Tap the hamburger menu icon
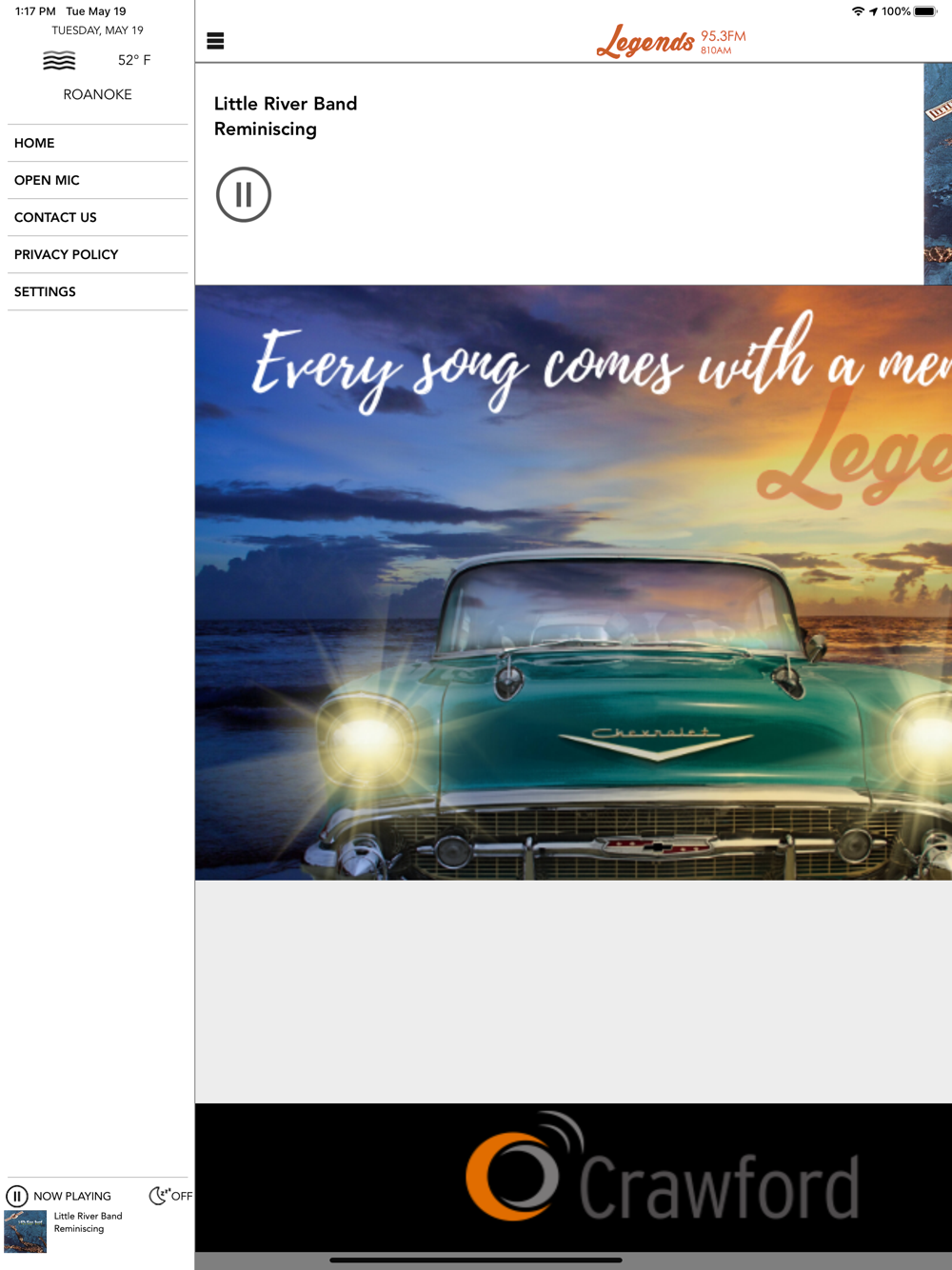This screenshot has width=952, height=1270. click(x=215, y=41)
